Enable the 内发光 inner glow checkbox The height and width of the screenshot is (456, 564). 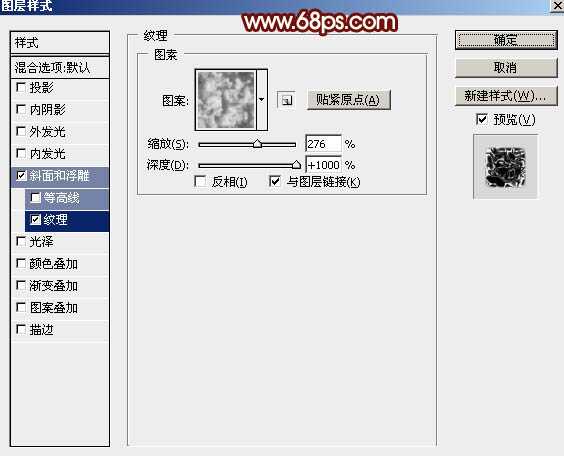coord(21,154)
